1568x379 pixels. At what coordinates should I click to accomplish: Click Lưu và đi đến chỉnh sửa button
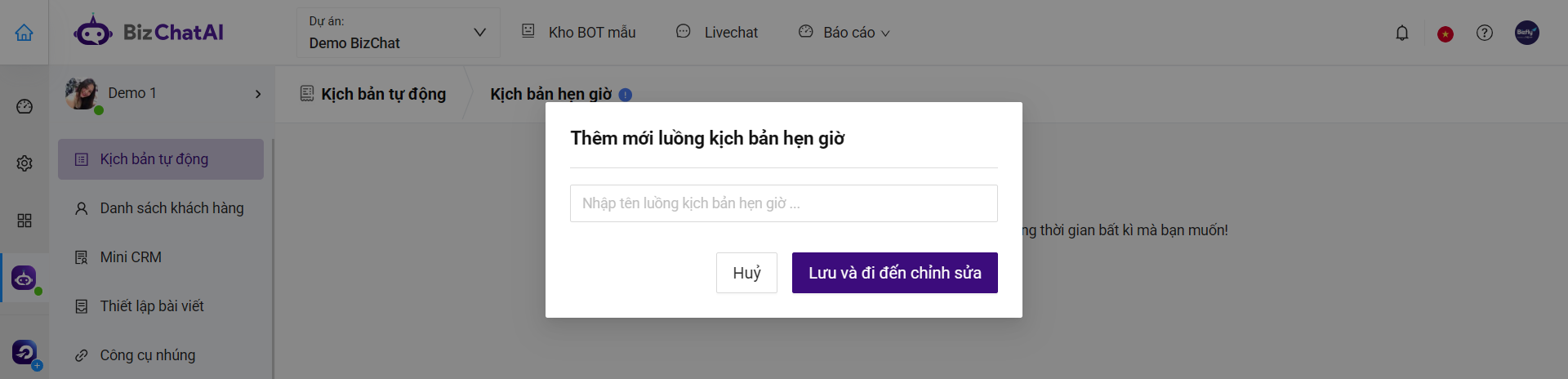coord(895,273)
